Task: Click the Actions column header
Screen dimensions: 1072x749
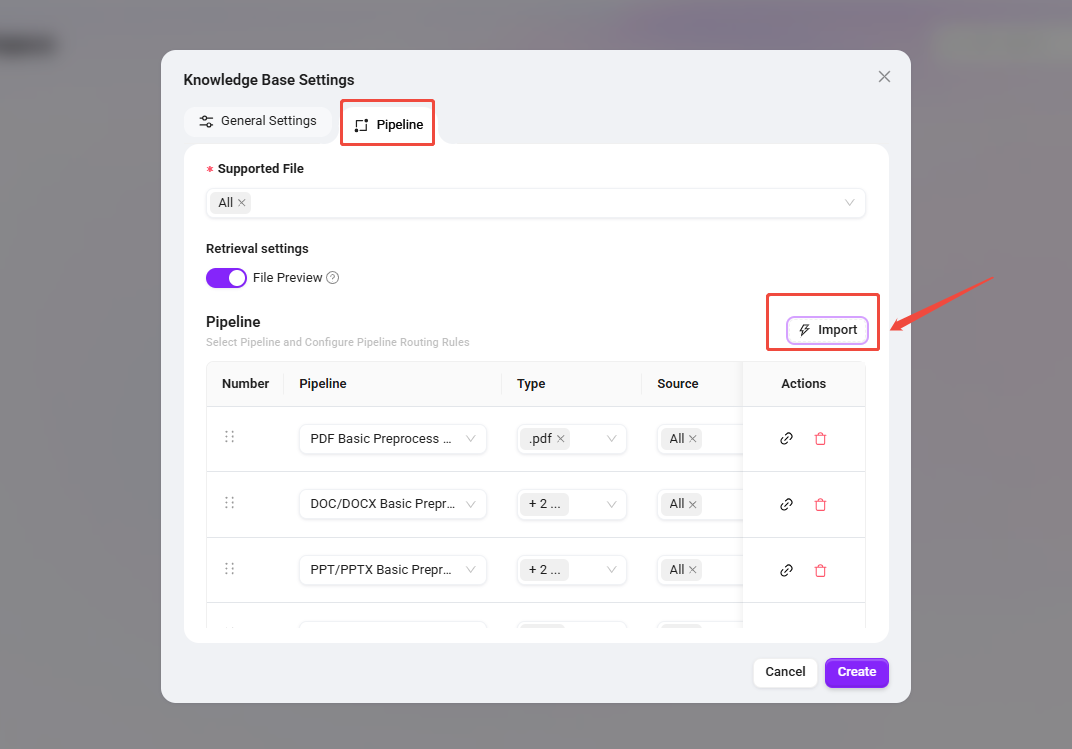Action: (803, 384)
